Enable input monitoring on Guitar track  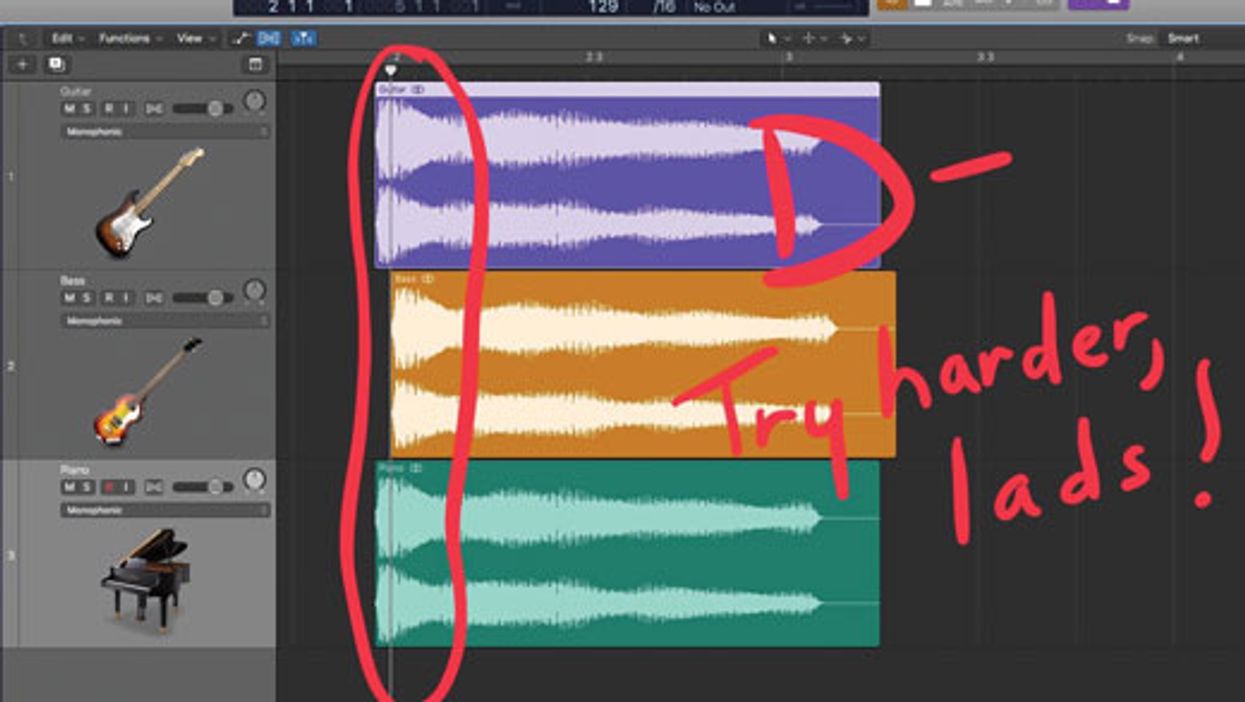(x=126, y=108)
